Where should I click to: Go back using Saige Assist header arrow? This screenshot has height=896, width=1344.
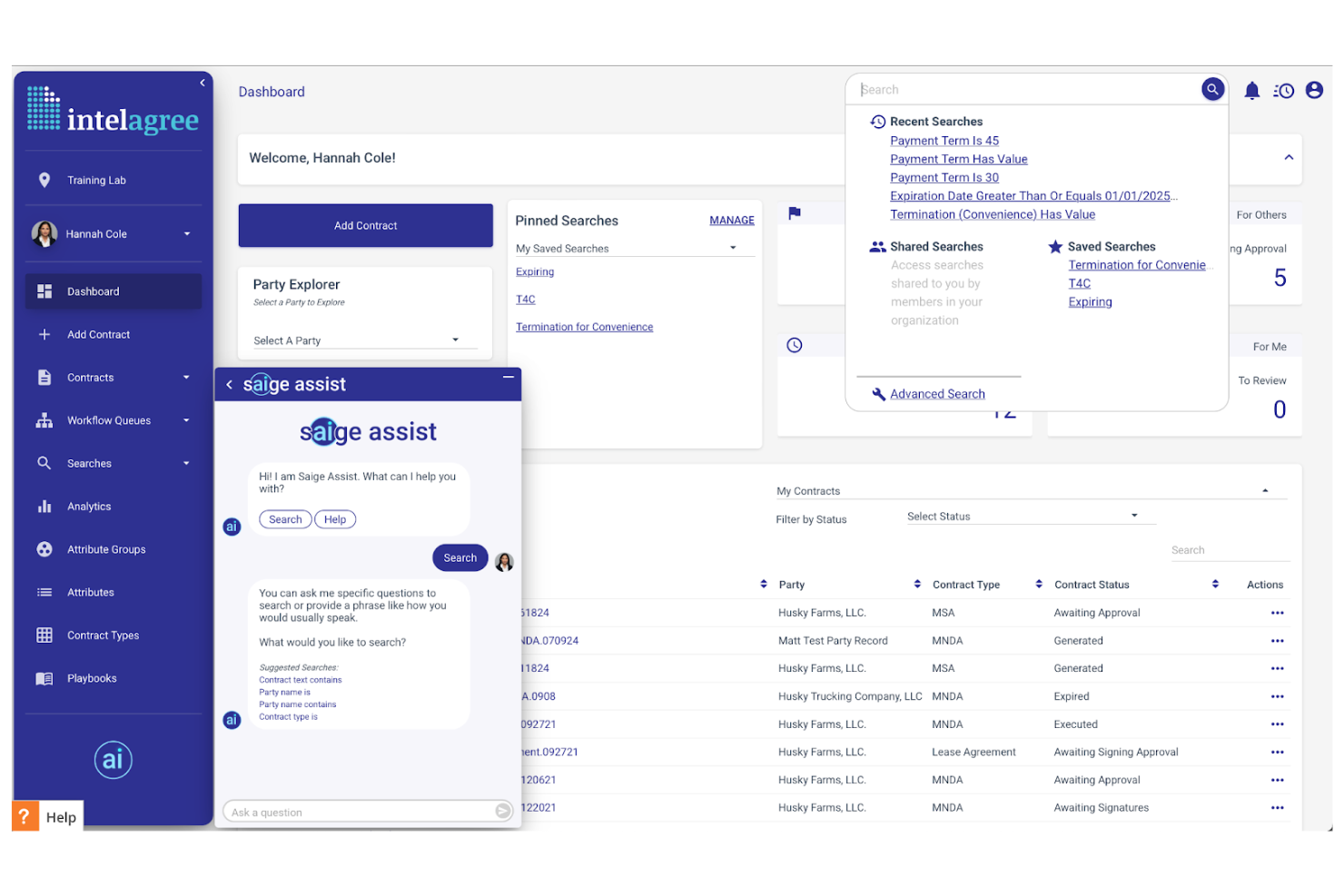pyautogui.click(x=230, y=385)
